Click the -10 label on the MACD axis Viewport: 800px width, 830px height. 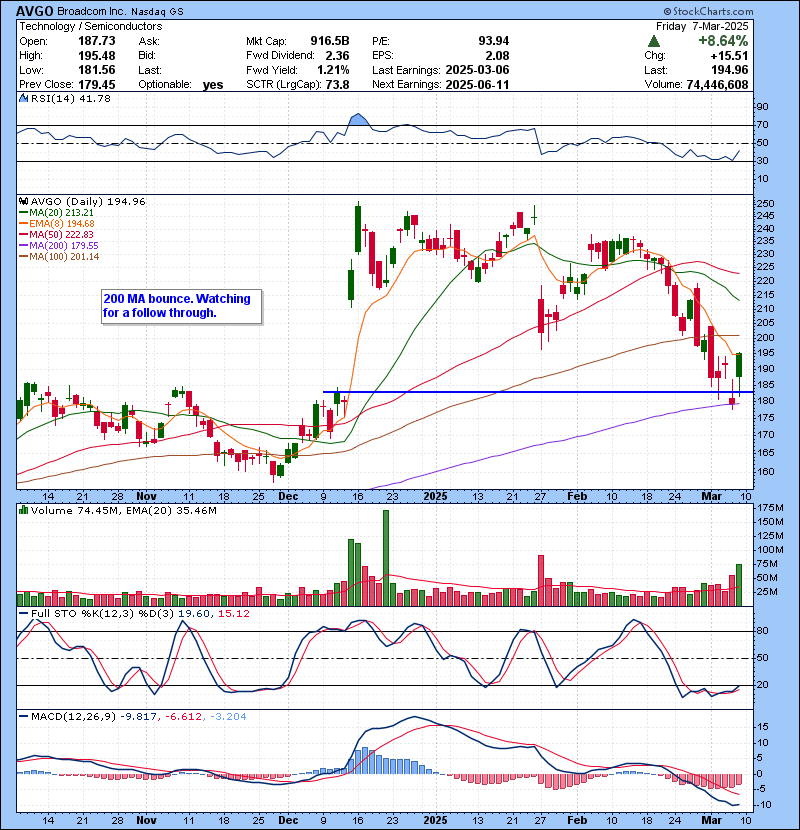point(763,805)
